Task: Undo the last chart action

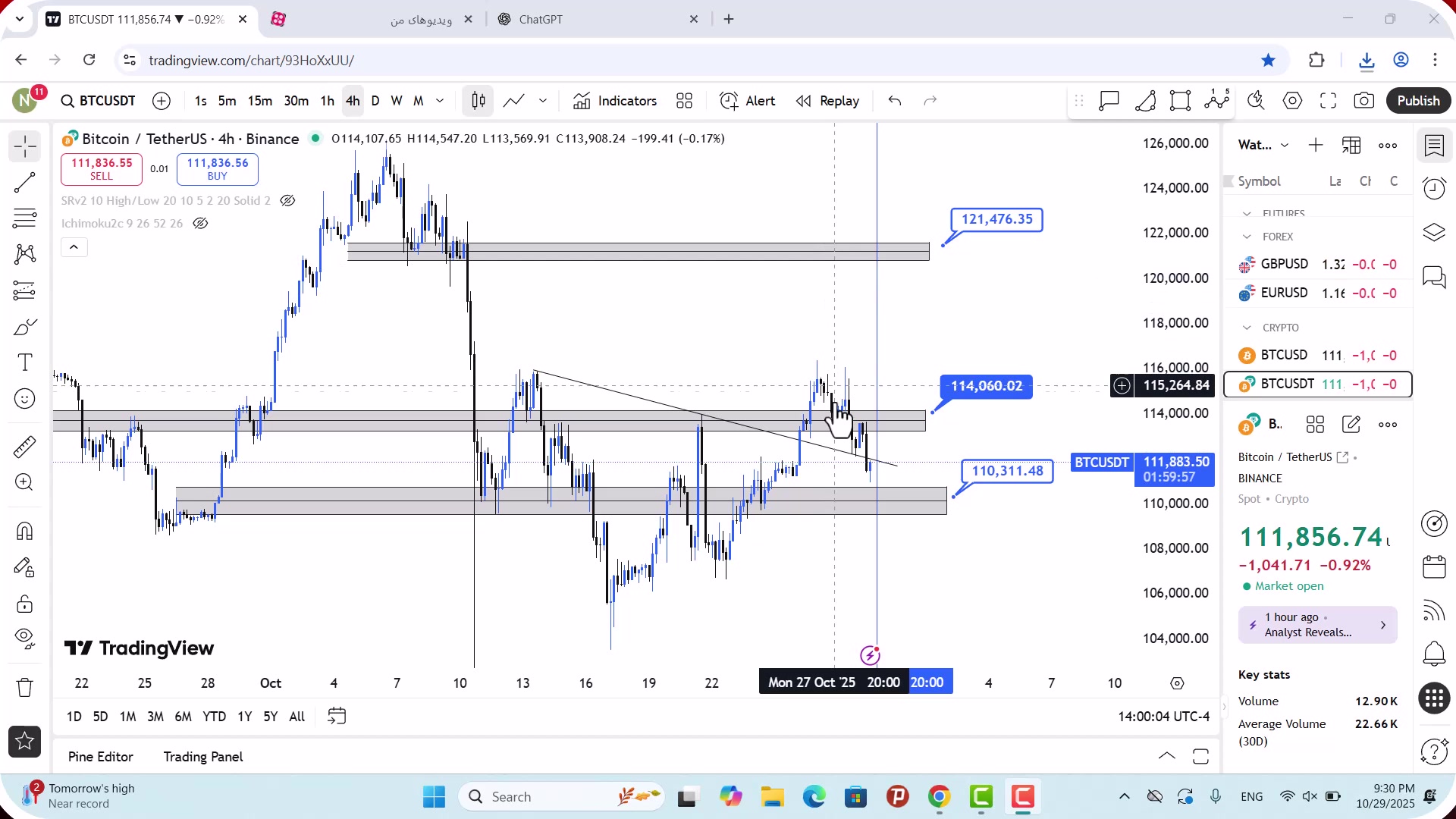Action: pos(895,101)
